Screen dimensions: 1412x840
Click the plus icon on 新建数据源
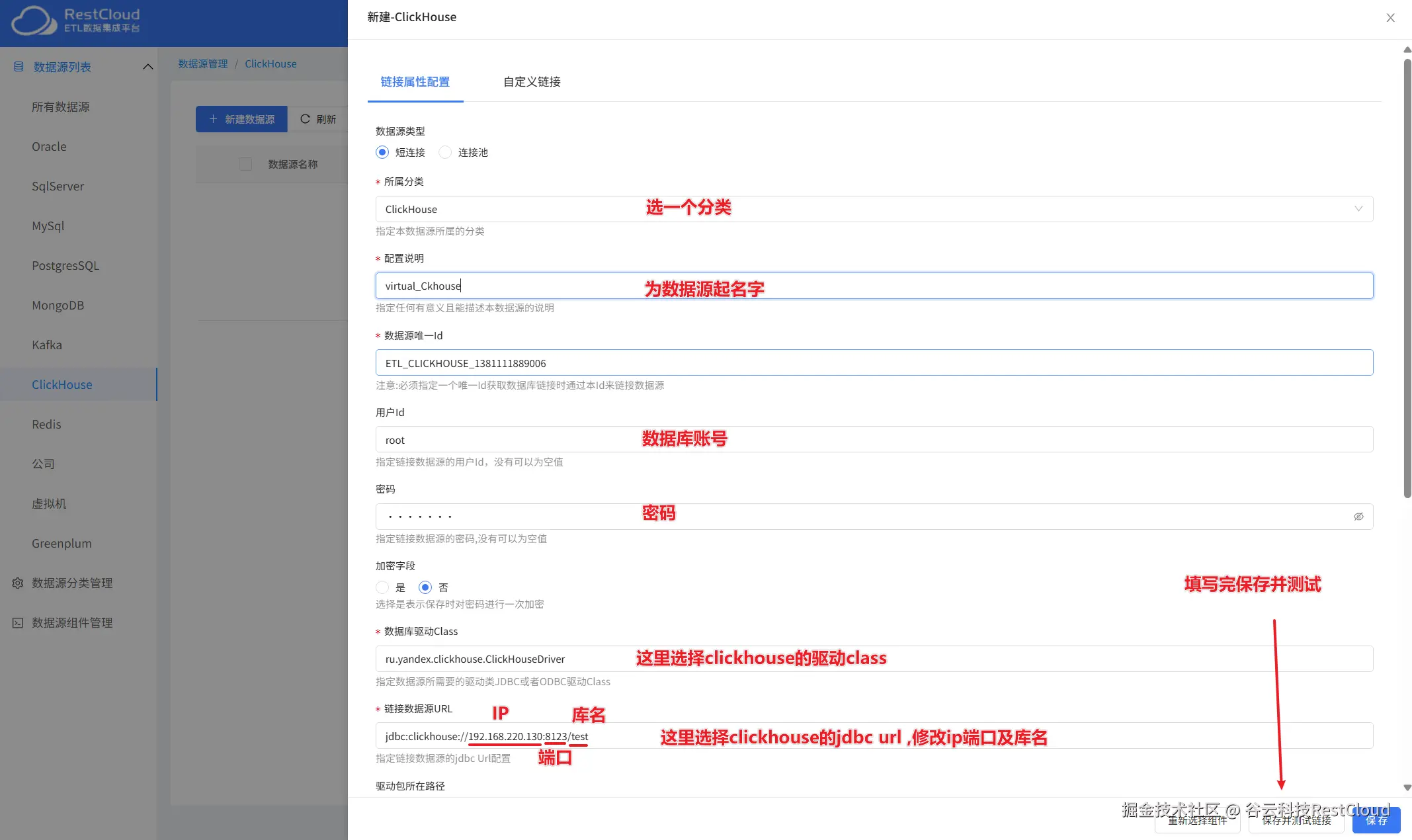[x=213, y=119]
